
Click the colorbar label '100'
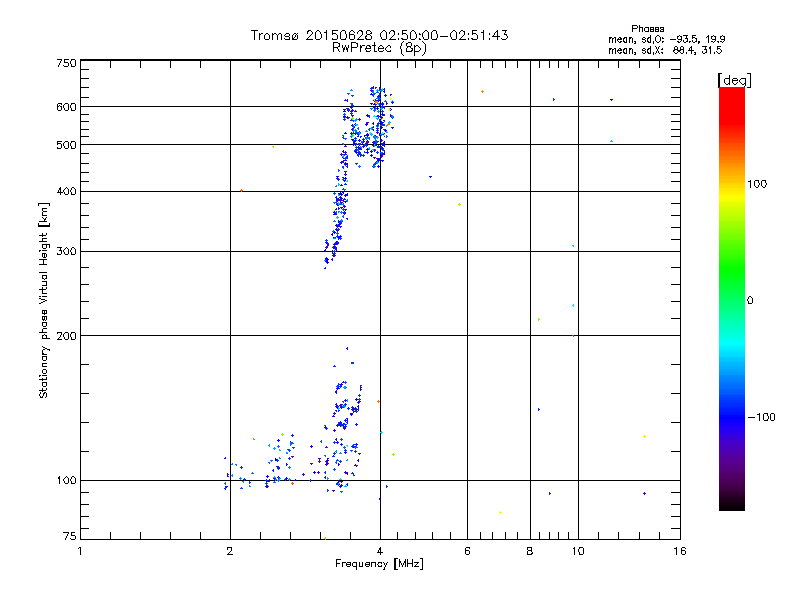[x=757, y=184]
